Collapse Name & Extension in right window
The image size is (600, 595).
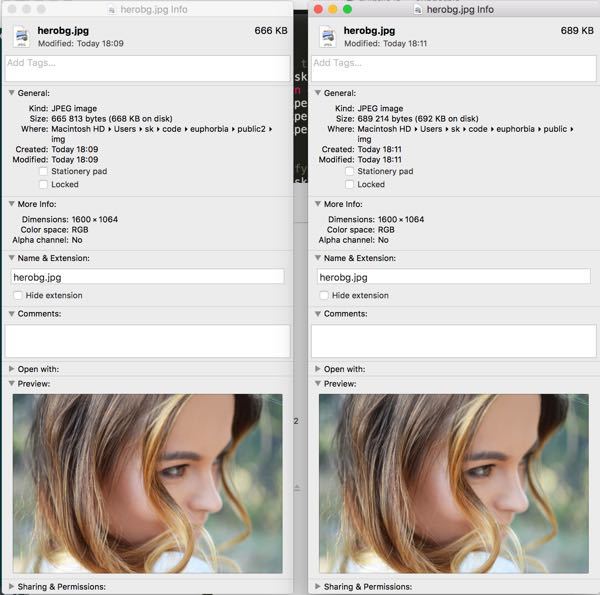pyautogui.click(x=318, y=258)
